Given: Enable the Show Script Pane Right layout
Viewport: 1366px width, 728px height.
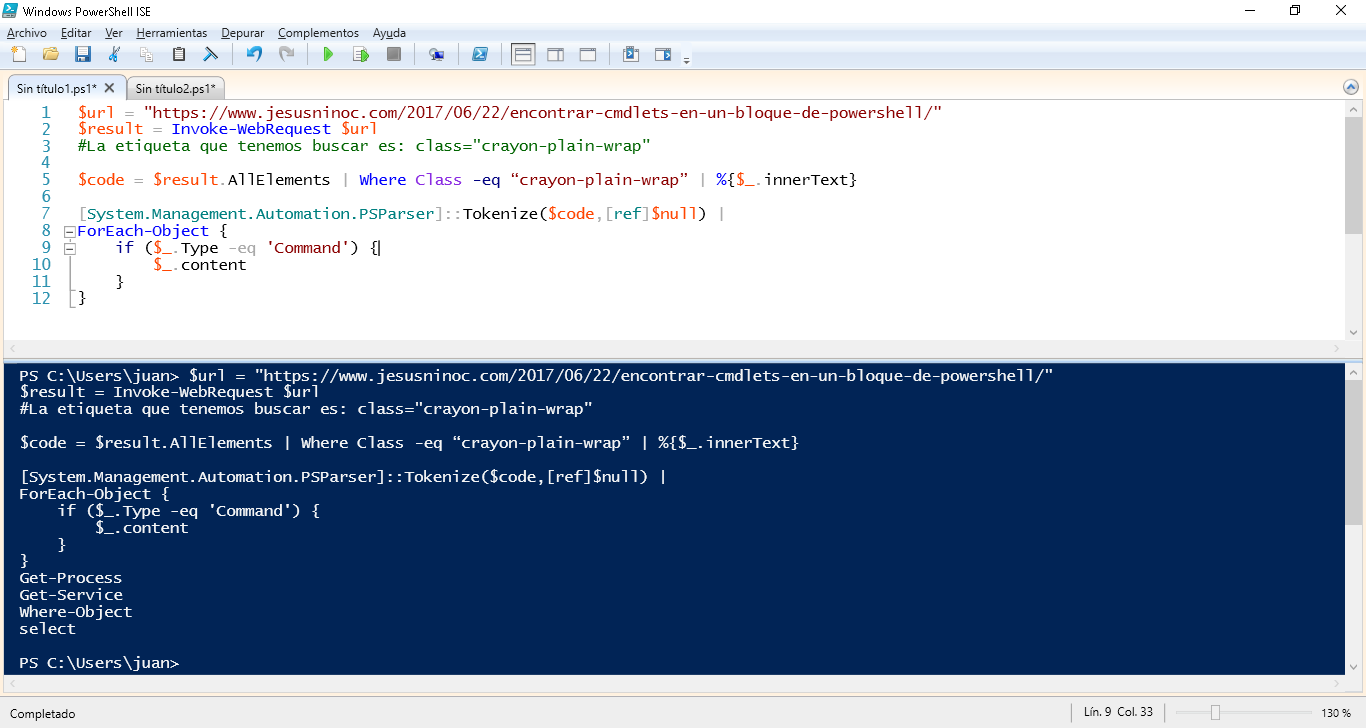Looking at the screenshot, I should click(x=555, y=54).
